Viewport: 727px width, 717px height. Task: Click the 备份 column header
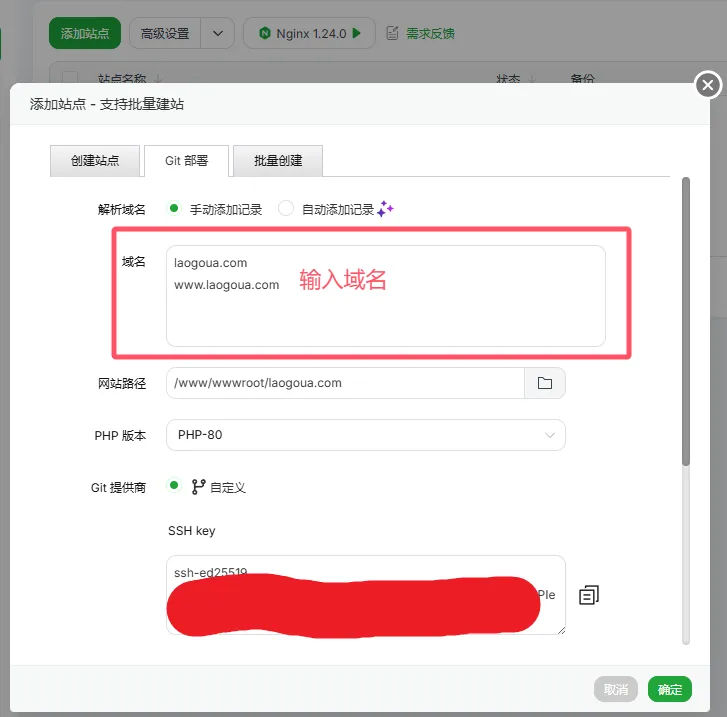tap(582, 79)
